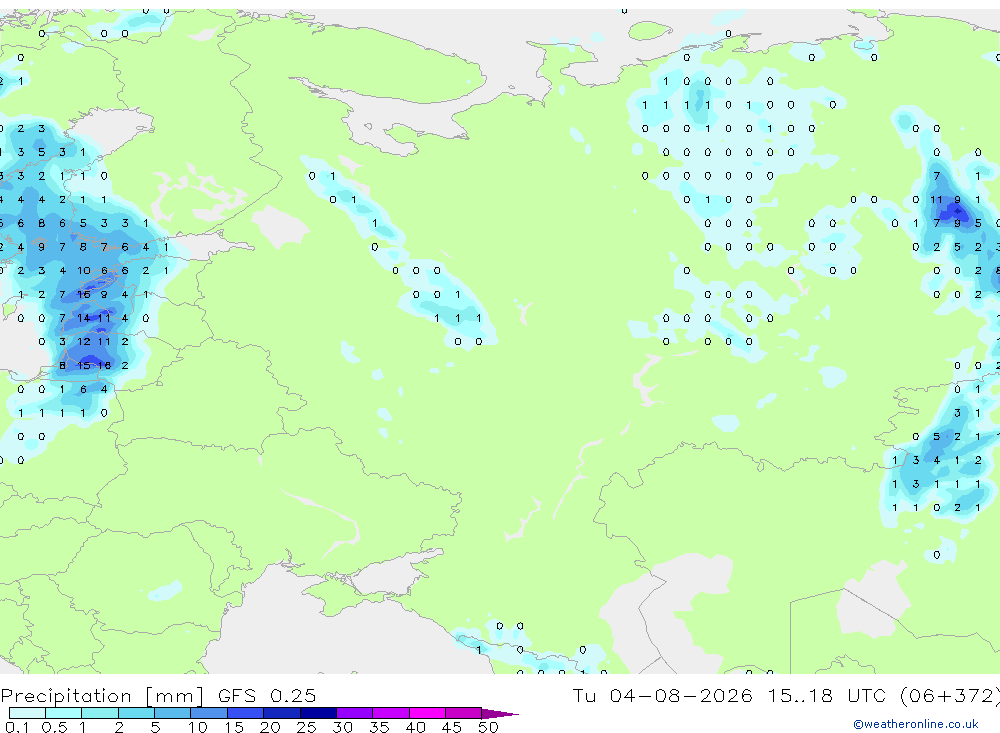Screen dimensions: 1000x733
Task: Click the '14' precipitation value on the map
Action: [x=84, y=318]
